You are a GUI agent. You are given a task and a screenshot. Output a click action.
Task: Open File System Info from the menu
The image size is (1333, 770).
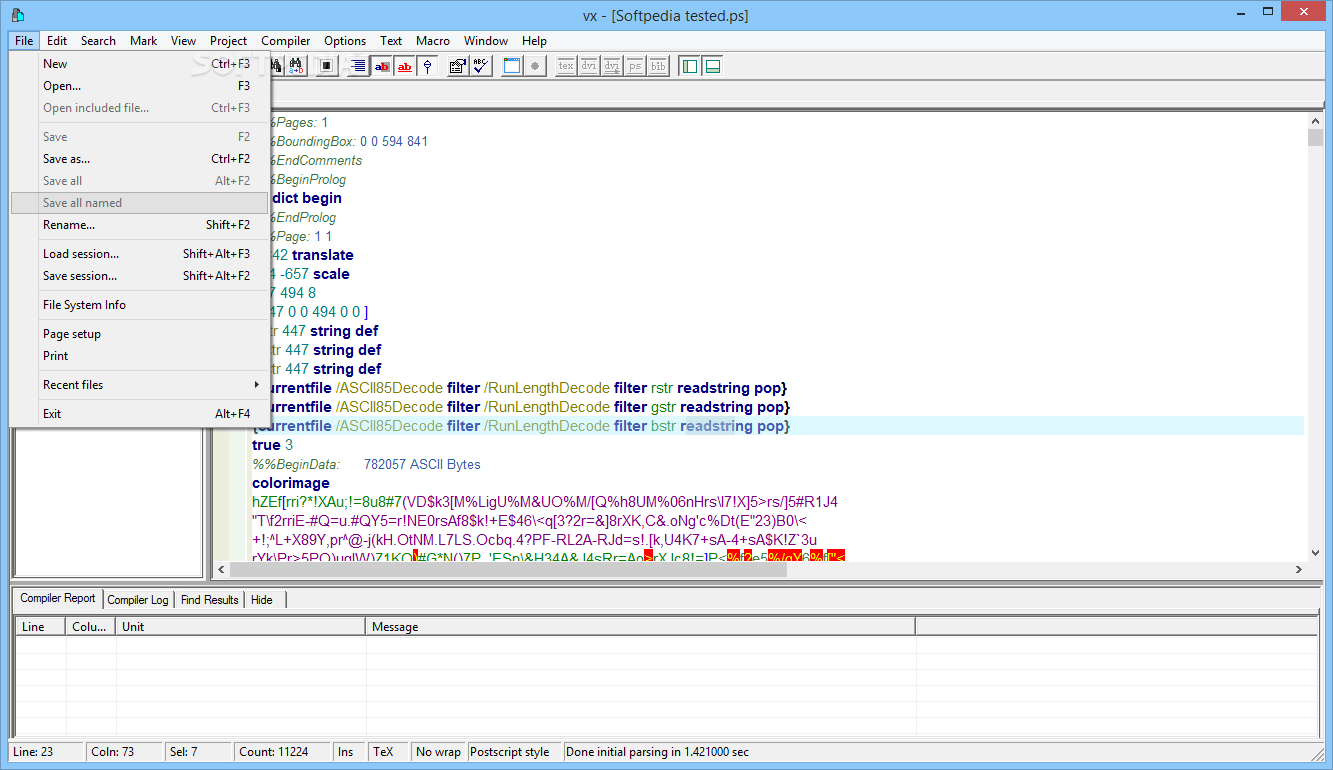point(140,305)
